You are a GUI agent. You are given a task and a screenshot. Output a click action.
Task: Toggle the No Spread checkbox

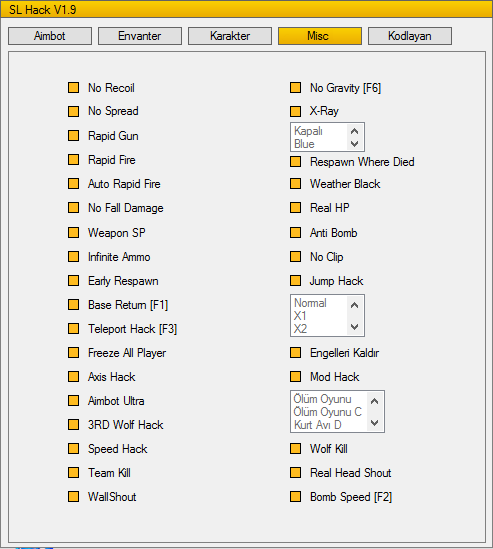(73, 111)
